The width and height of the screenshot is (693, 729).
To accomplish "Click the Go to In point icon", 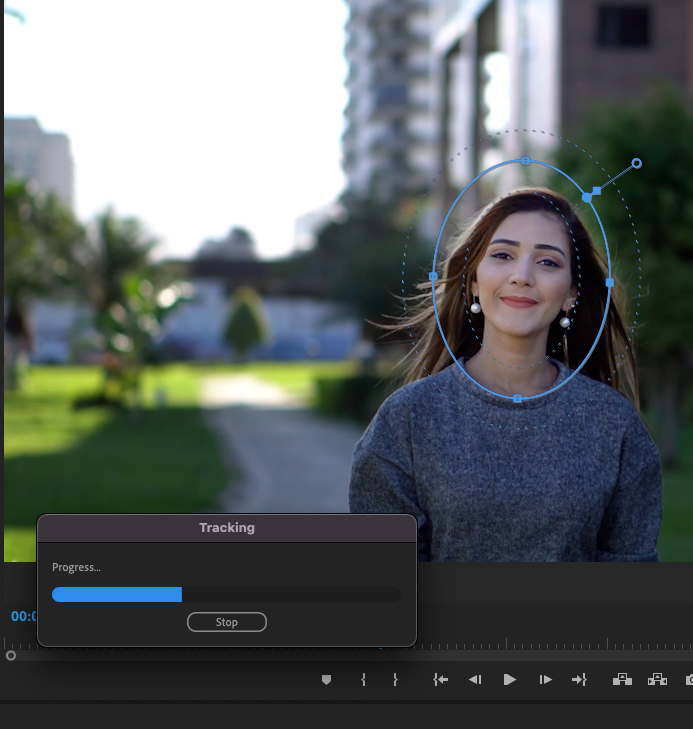I will (440, 680).
